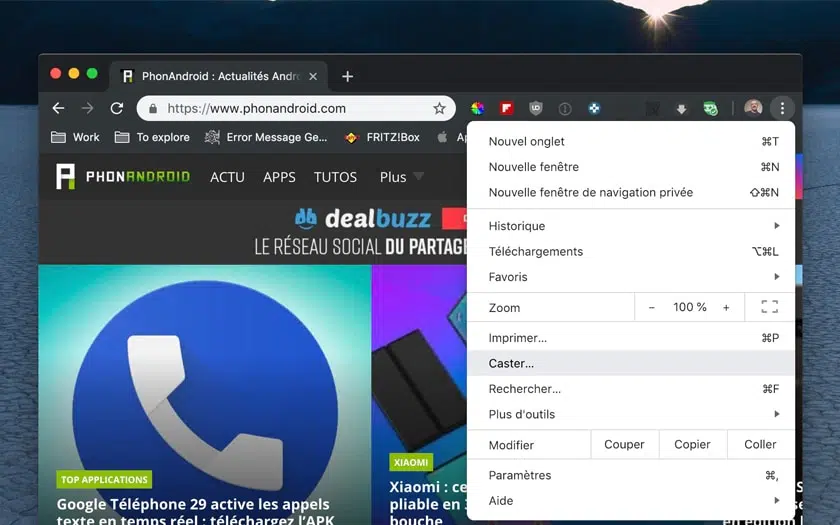
Task: Click the Apple bookmark icon
Action: pos(442,137)
